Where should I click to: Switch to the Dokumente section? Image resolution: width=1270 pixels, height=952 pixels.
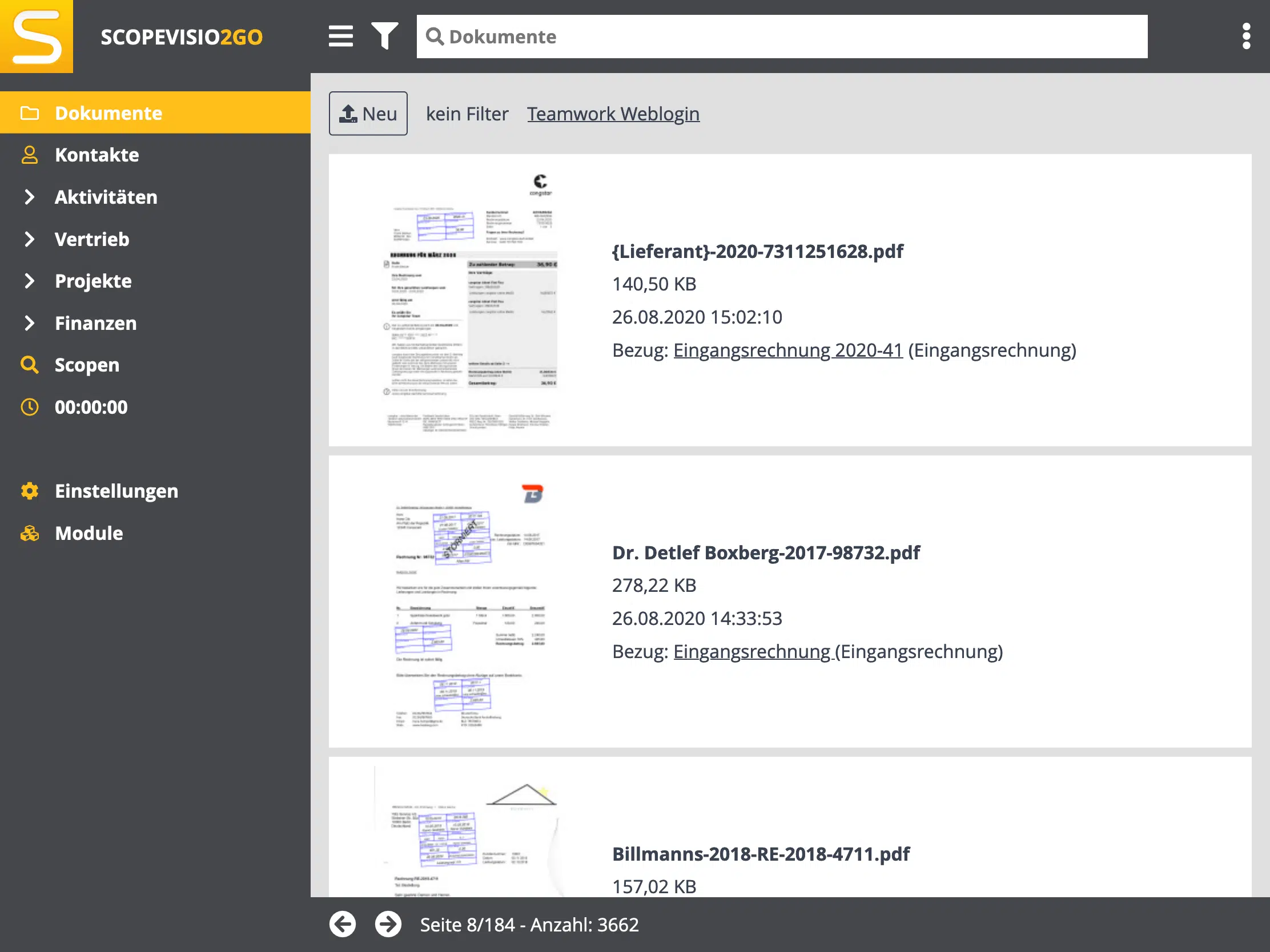pos(109,112)
